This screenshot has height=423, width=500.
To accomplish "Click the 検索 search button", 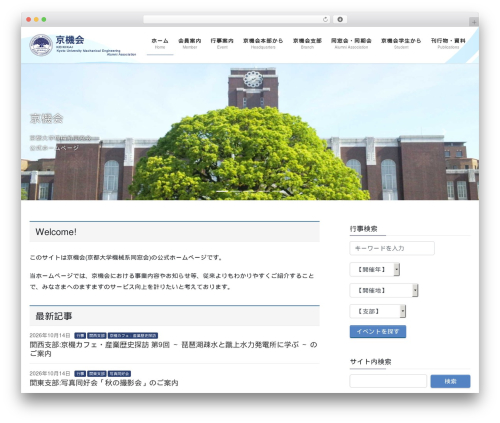I will 450,381.
